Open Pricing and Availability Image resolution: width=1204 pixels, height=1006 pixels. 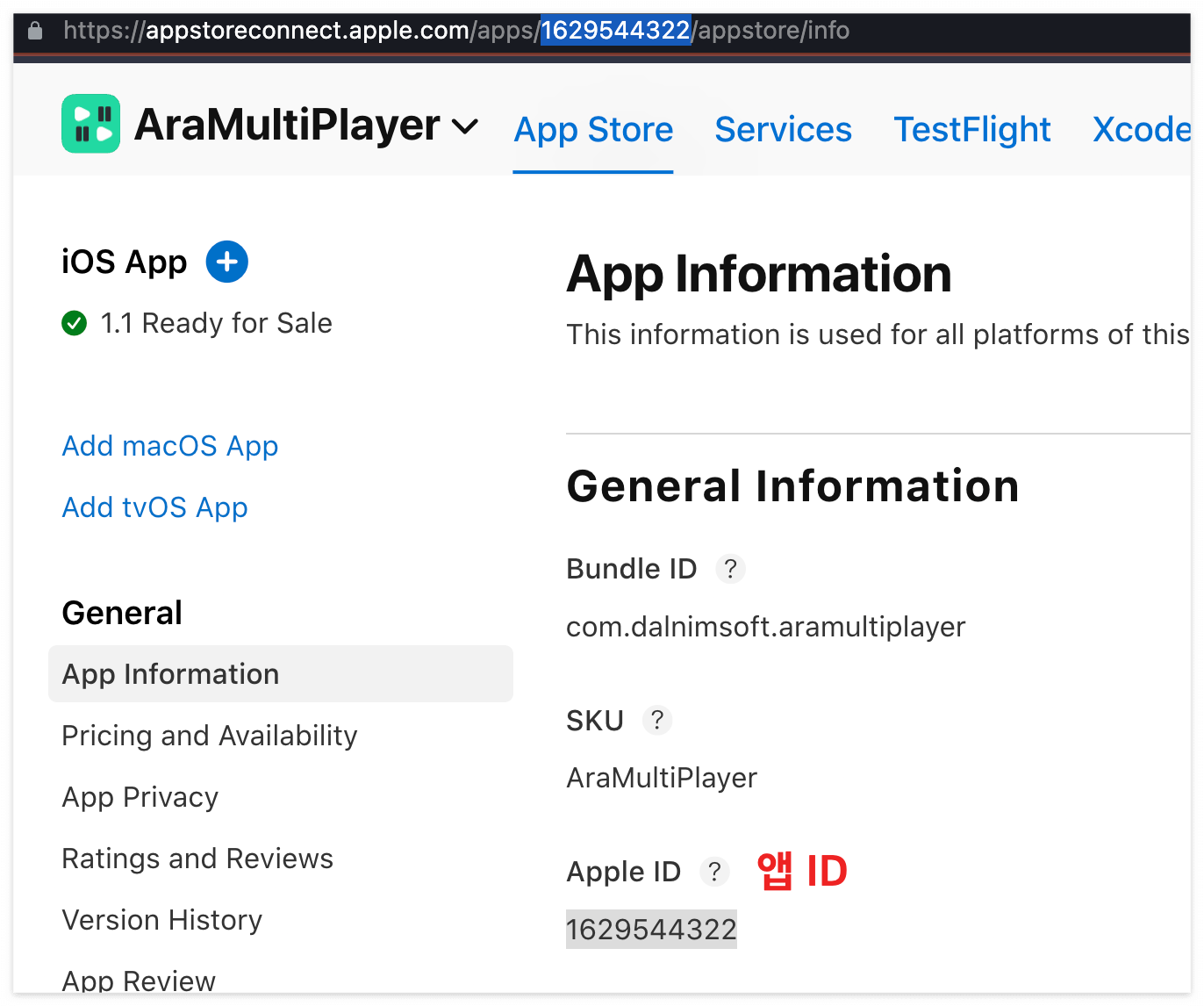point(210,736)
